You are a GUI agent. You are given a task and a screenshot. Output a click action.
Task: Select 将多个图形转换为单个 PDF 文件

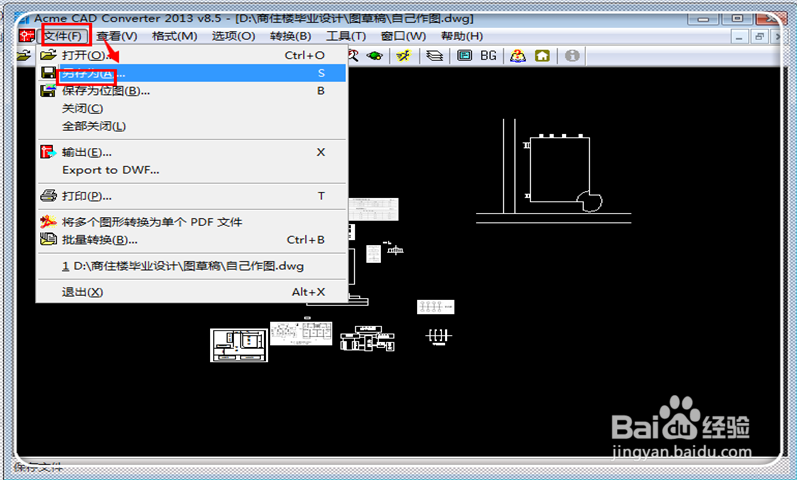pyautogui.click(x=192, y=222)
